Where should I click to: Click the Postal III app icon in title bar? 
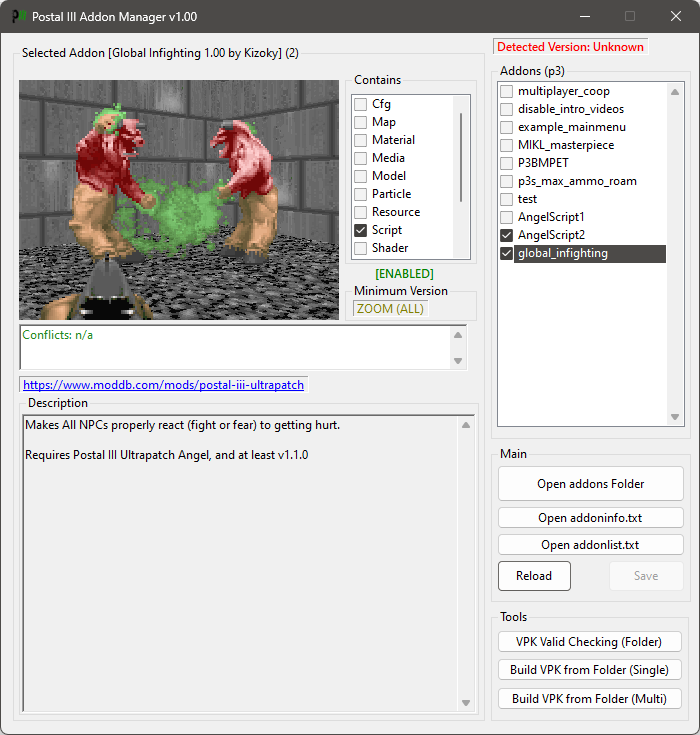[x=18, y=16]
